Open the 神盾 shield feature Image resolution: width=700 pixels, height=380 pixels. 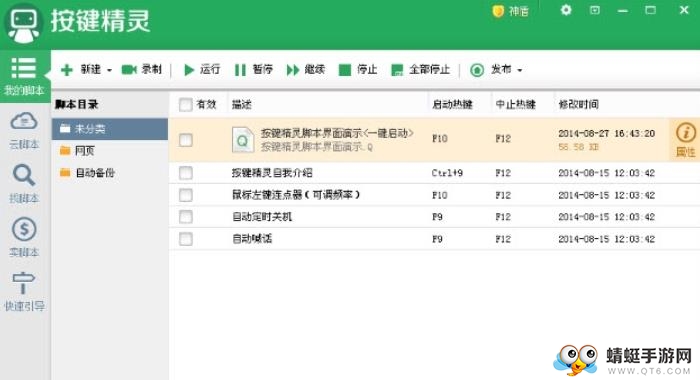point(510,11)
